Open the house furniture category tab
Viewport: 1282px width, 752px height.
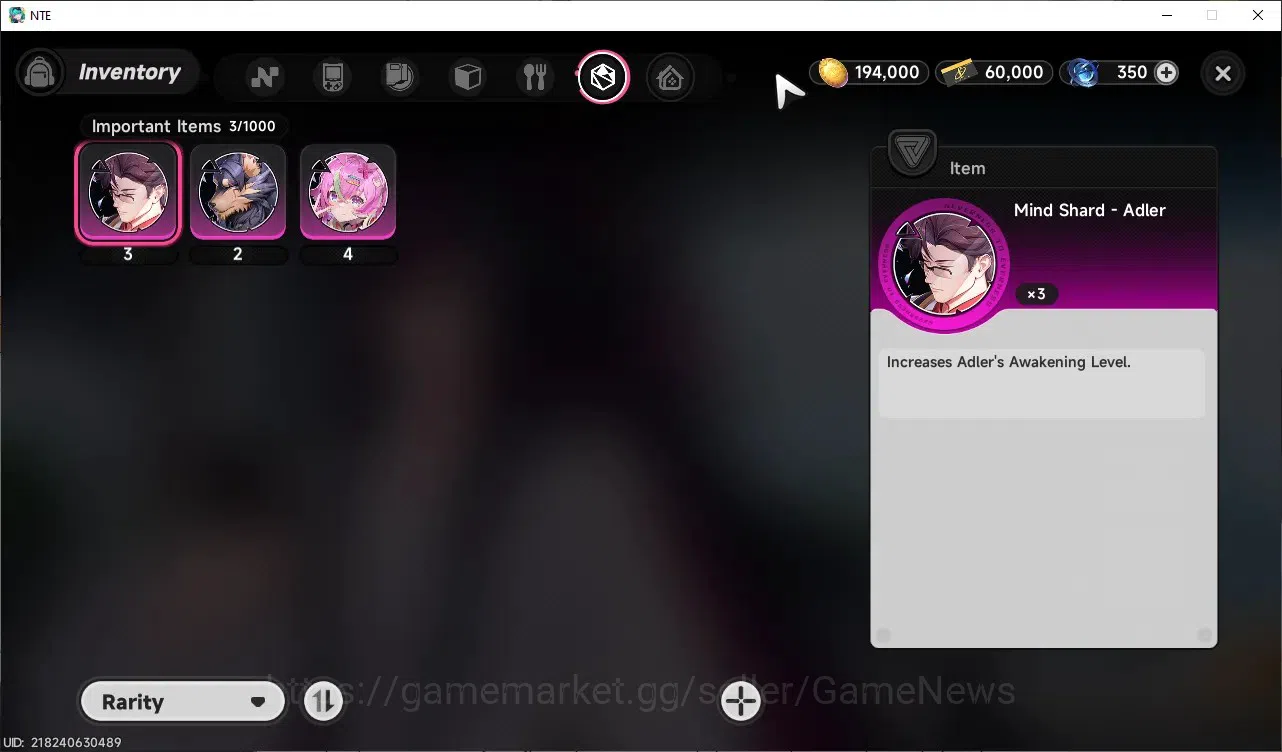click(670, 77)
